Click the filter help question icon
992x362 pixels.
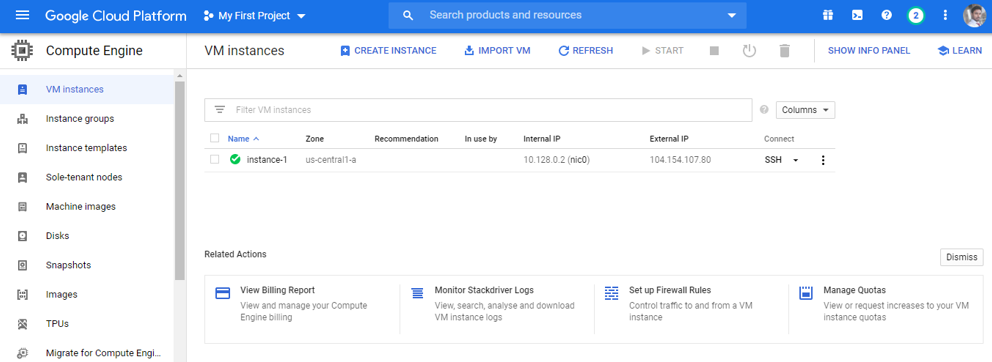[x=764, y=109]
